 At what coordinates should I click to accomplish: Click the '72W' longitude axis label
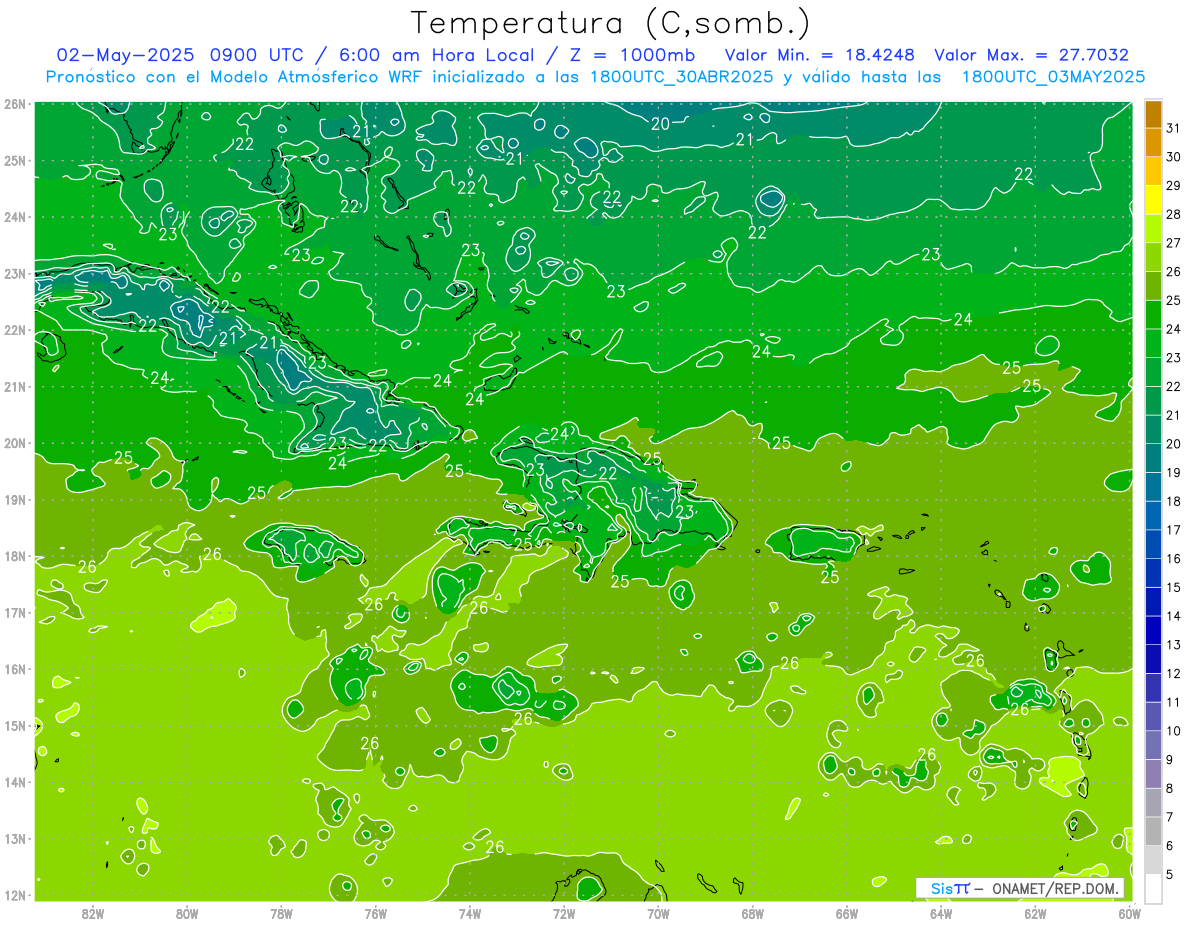click(x=564, y=913)
